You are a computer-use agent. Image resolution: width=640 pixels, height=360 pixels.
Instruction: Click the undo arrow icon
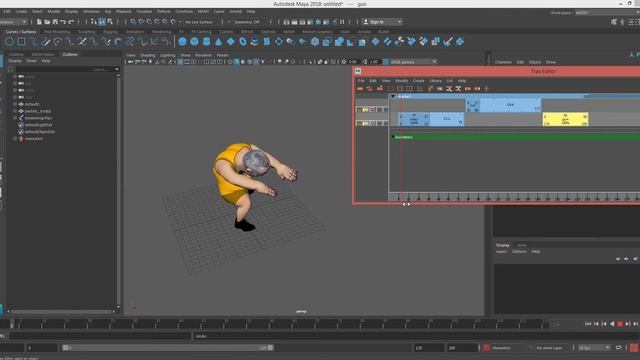[63, 22]
